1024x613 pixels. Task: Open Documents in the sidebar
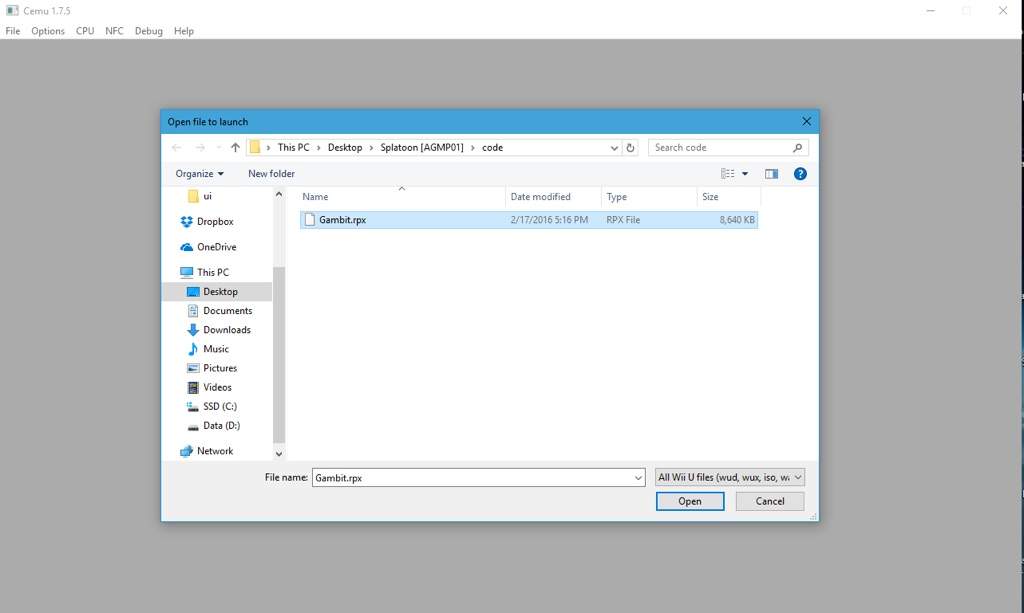227,311
